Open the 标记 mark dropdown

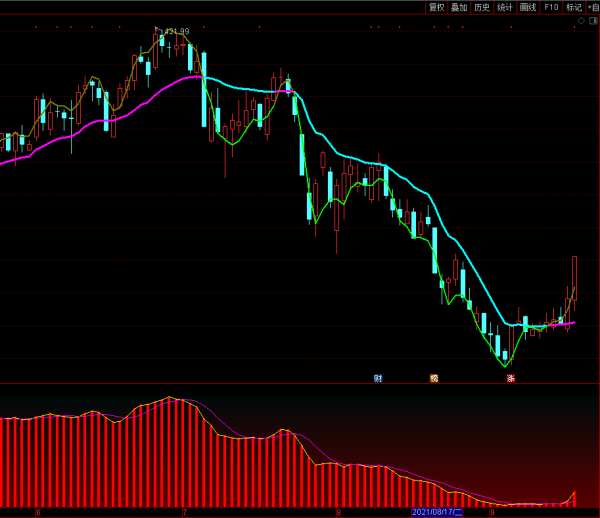click(x=574, y=7)
